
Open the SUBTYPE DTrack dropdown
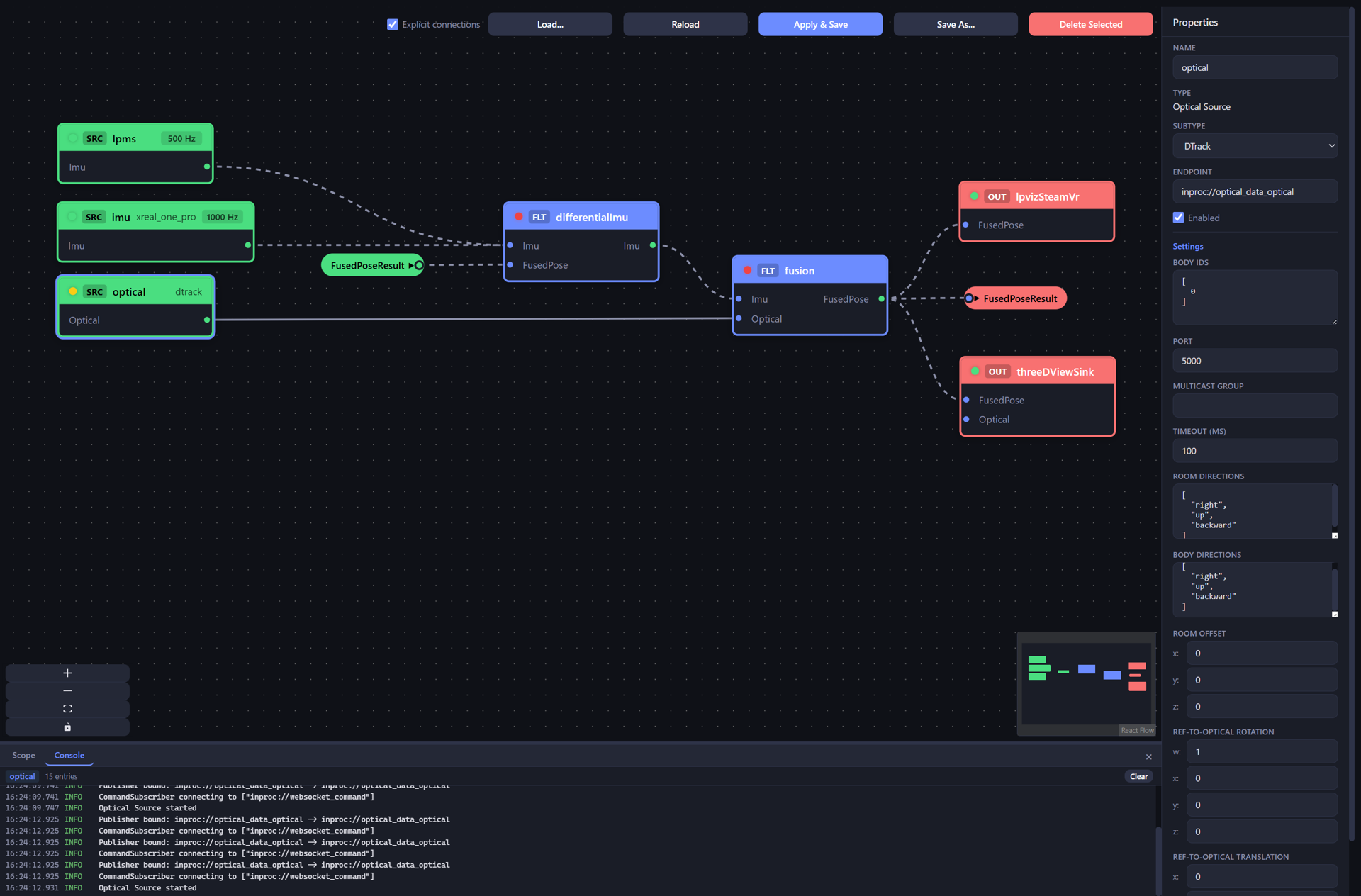pos(1255,146)
